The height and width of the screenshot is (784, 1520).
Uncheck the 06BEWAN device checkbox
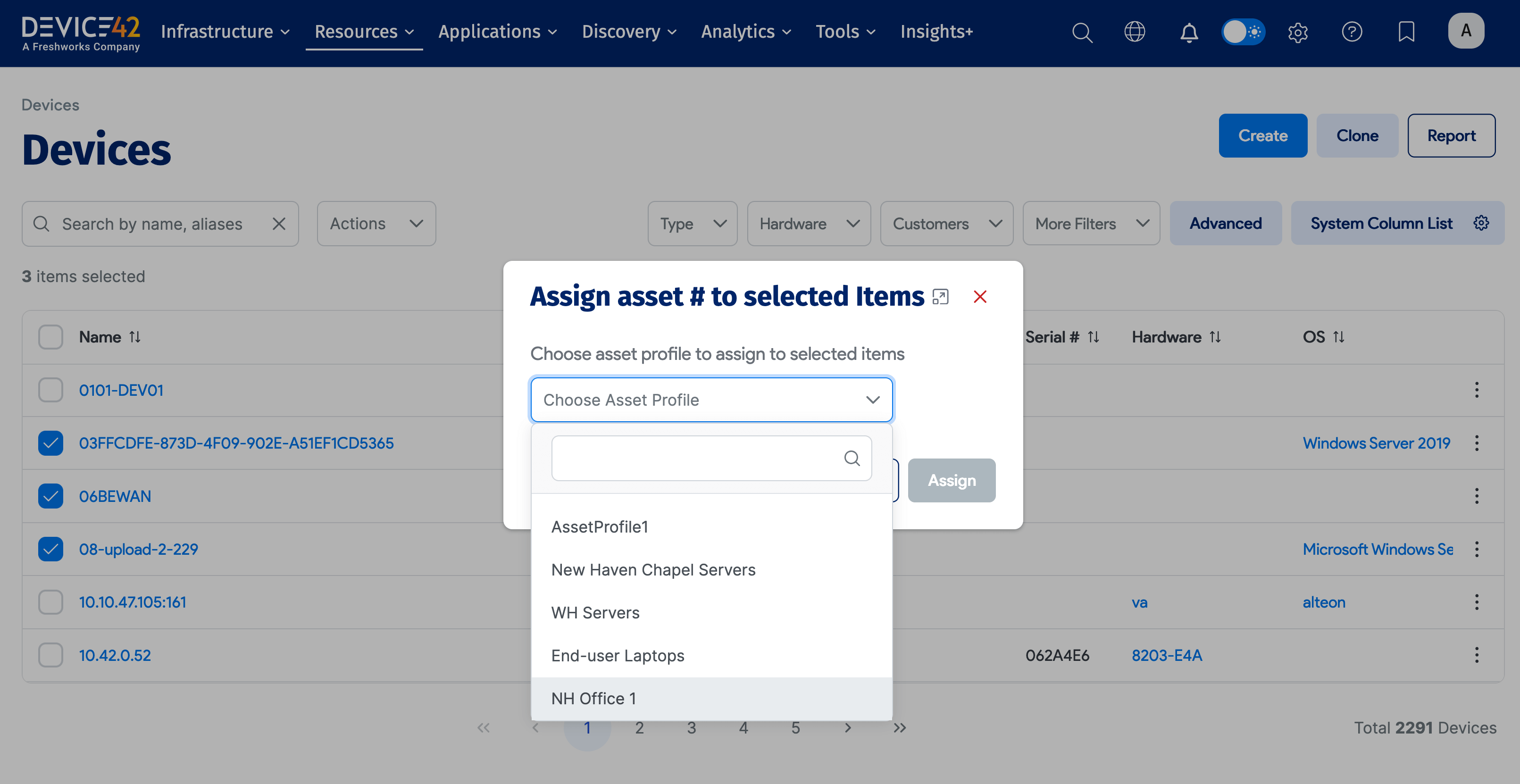coord(50,496)
